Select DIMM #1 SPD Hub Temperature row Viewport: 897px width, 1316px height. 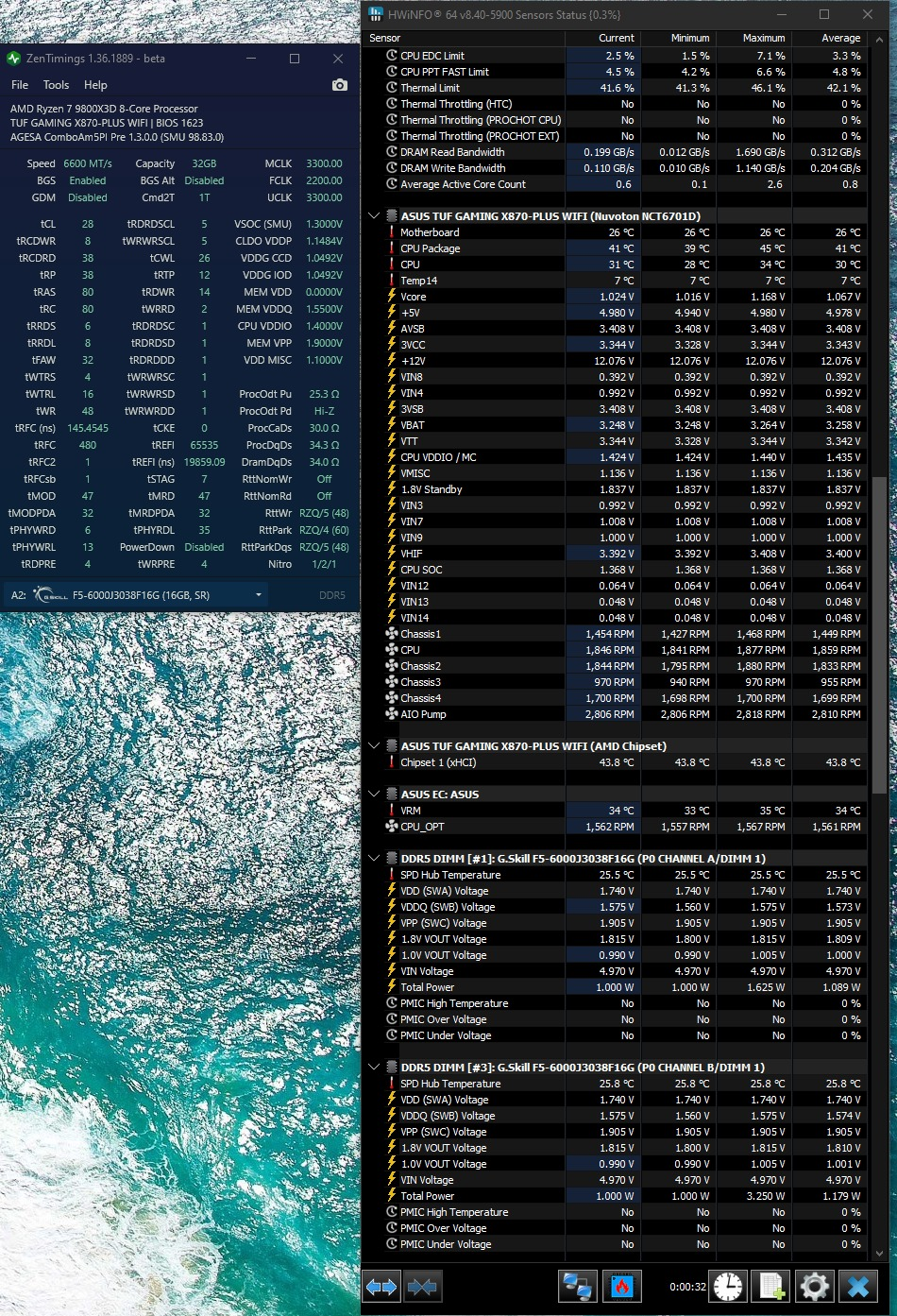click(x=615, y=875)
